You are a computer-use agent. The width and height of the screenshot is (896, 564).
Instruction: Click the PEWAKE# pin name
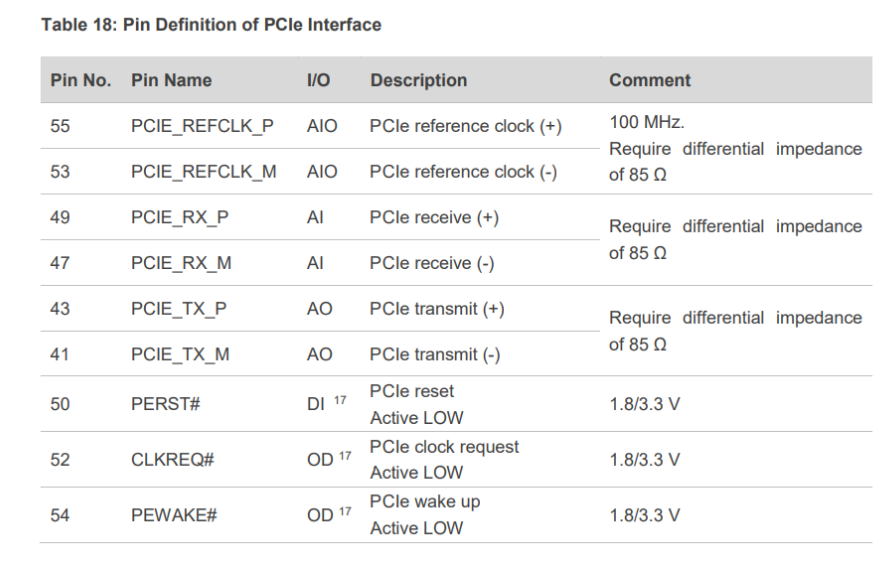[x=174, y=516]
